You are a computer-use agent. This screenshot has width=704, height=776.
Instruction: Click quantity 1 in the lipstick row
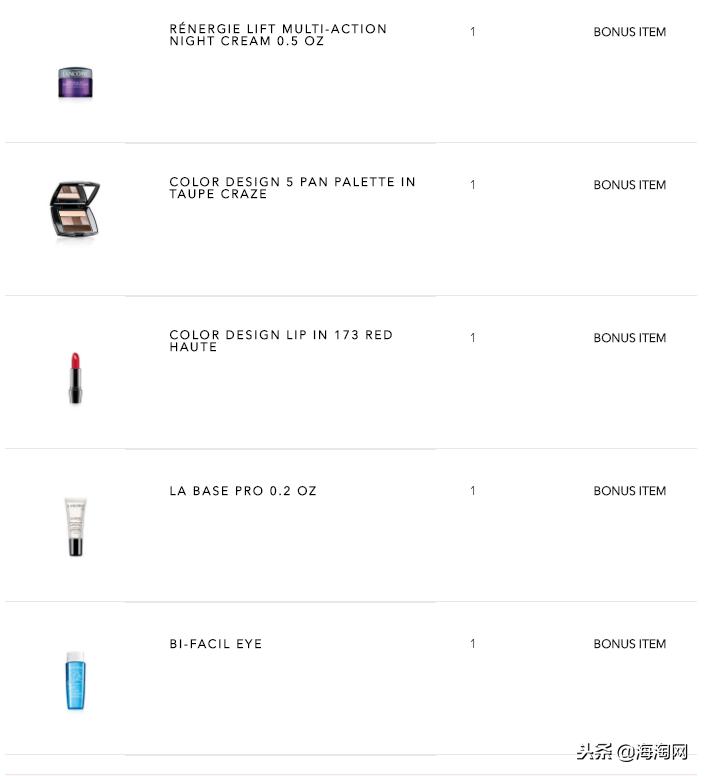pyautogui.click(x=473, y=338)
